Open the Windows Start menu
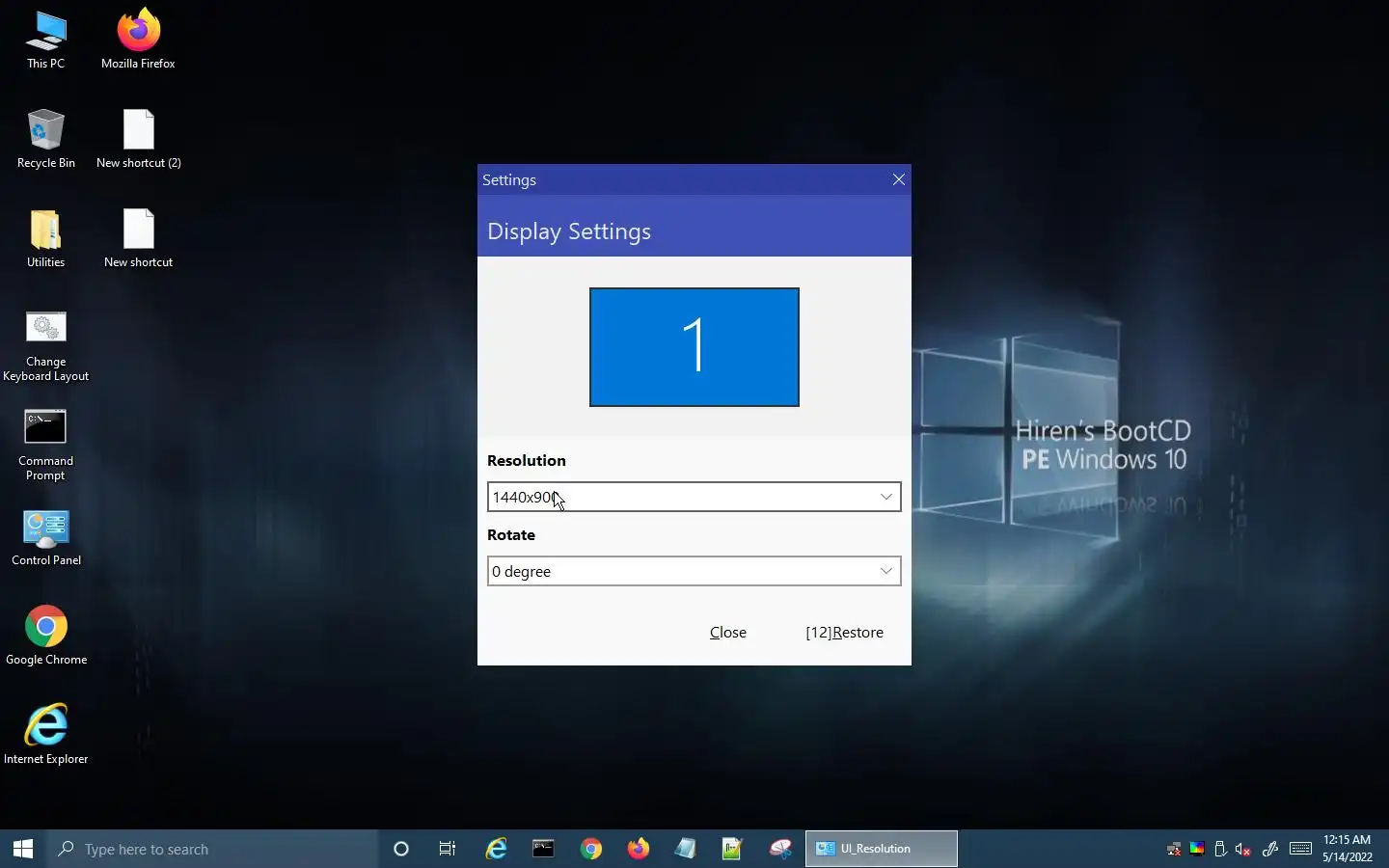 (x=23, y=849)
